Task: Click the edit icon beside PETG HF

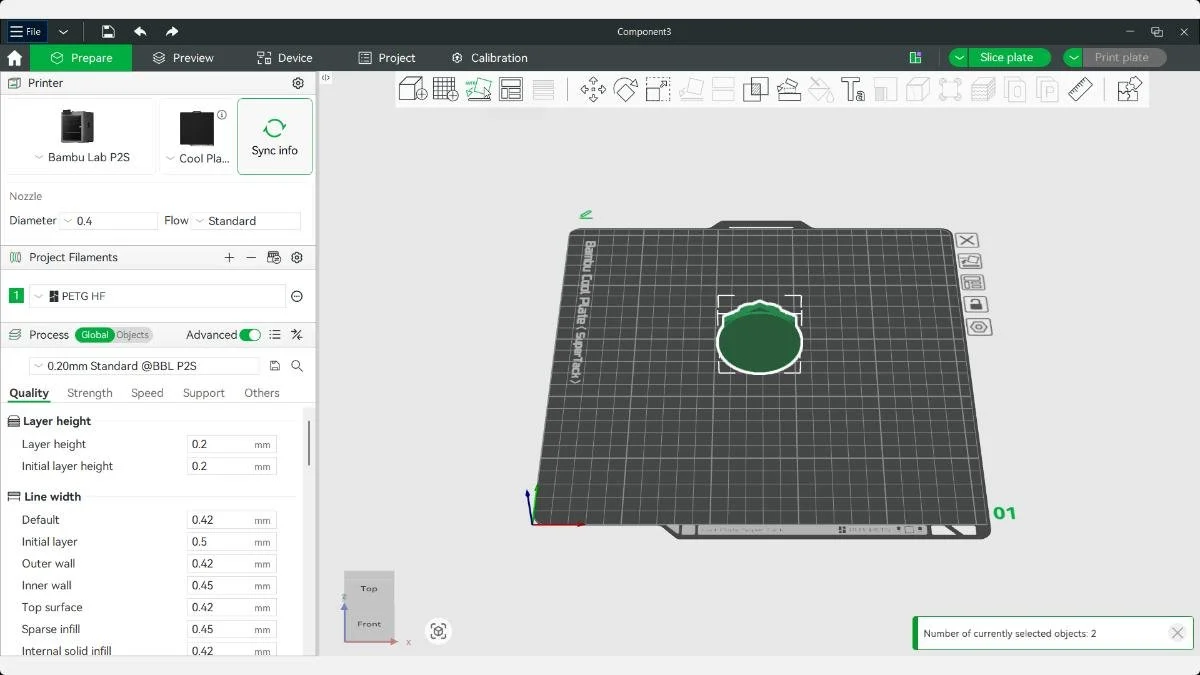Action: tap(297, 296)
